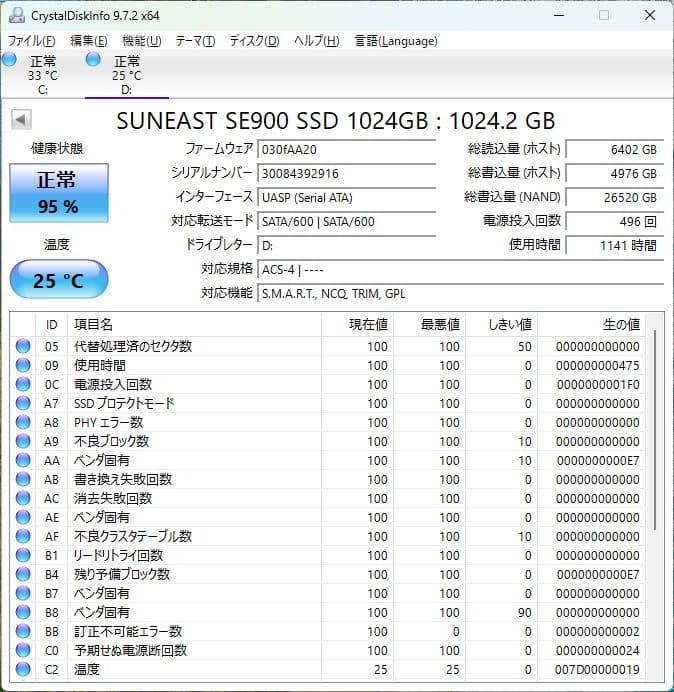Screen dimensions: 674x692
Task: Click the blue status orb for ID C2
Action: click(23, 669)
